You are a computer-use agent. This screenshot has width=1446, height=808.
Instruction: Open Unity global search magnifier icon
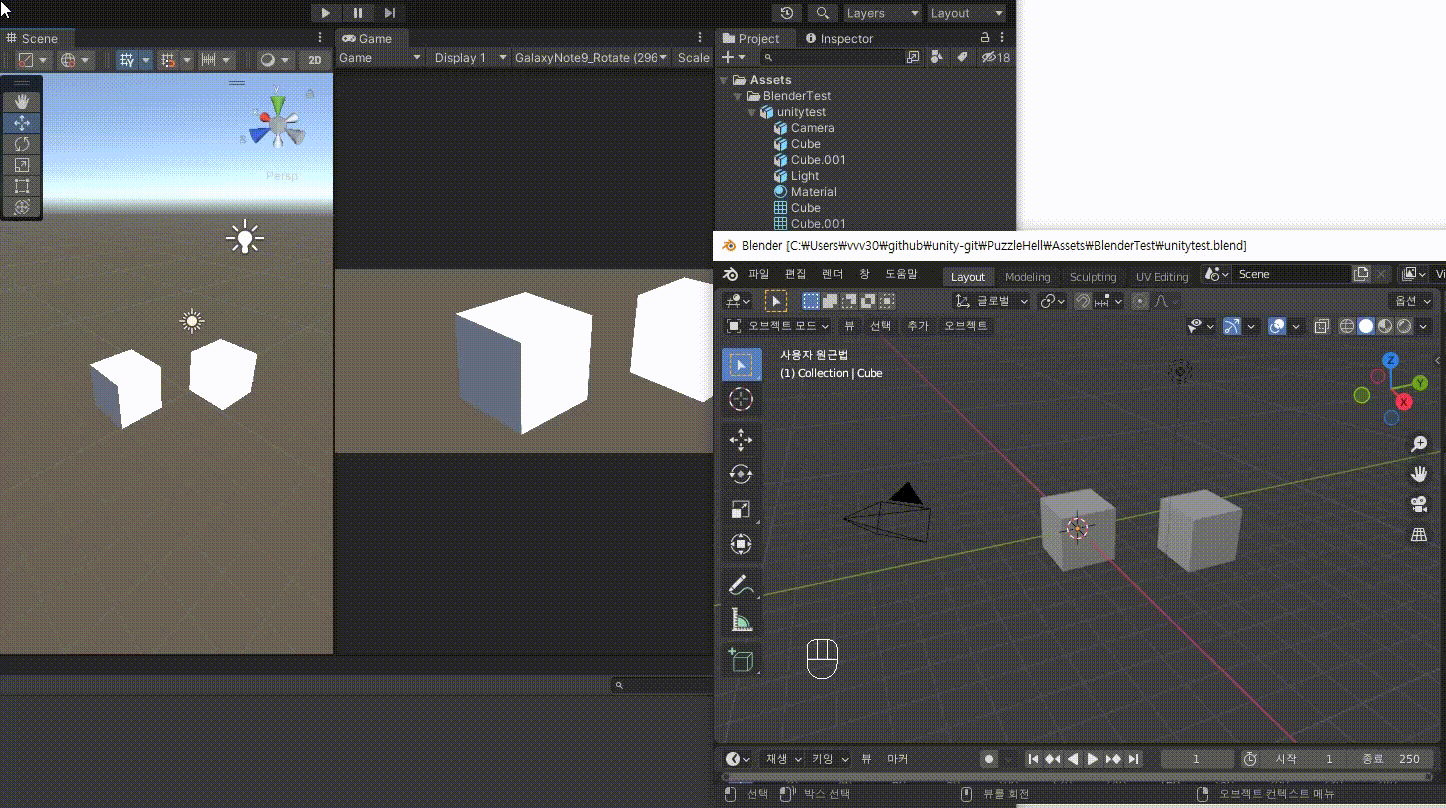tap(822, 13)
